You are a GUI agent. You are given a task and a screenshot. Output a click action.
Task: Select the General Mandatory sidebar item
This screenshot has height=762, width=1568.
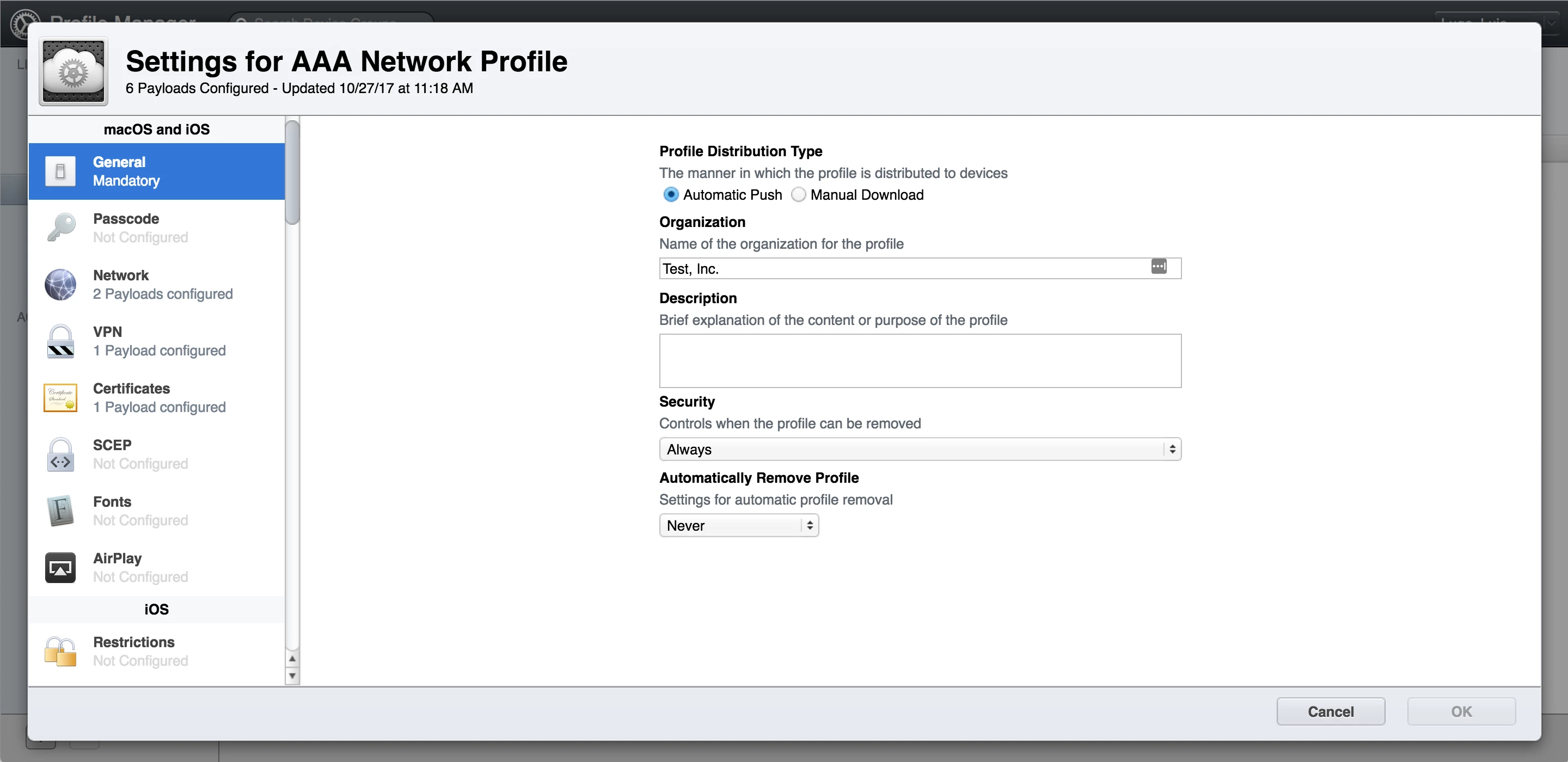click(157, 171)
